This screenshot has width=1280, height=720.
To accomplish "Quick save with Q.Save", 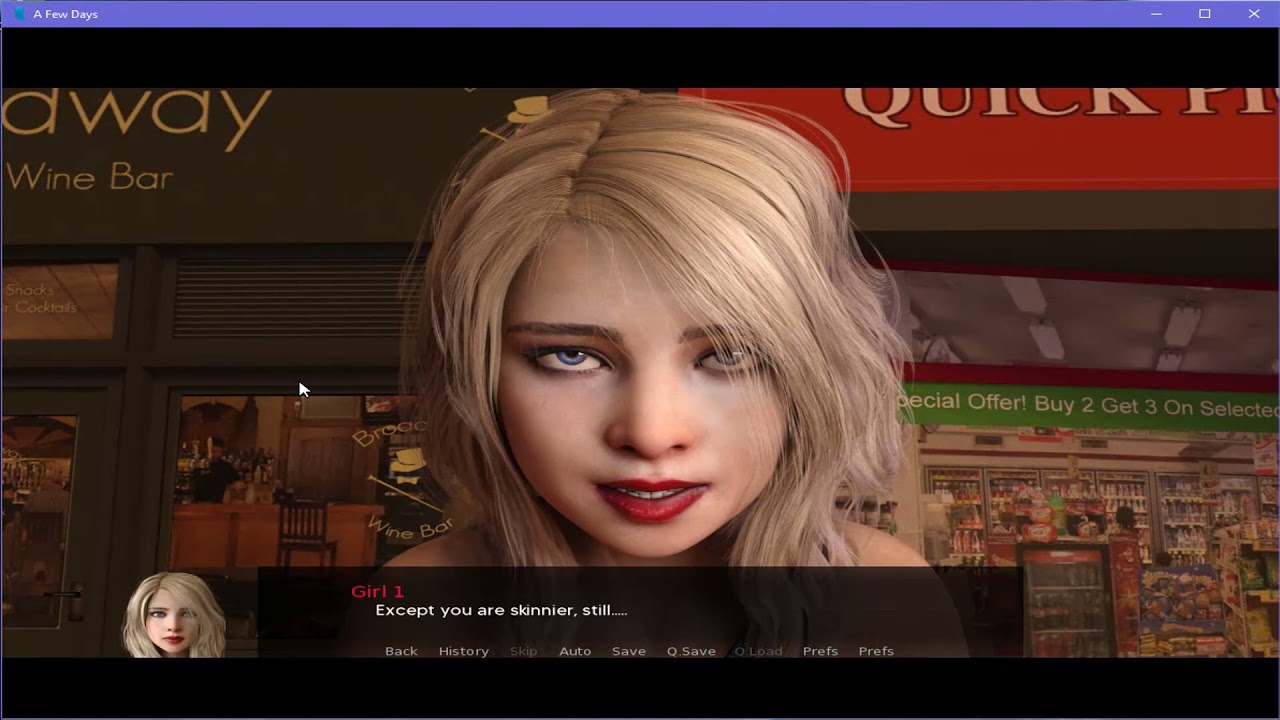I will [691, 651].
